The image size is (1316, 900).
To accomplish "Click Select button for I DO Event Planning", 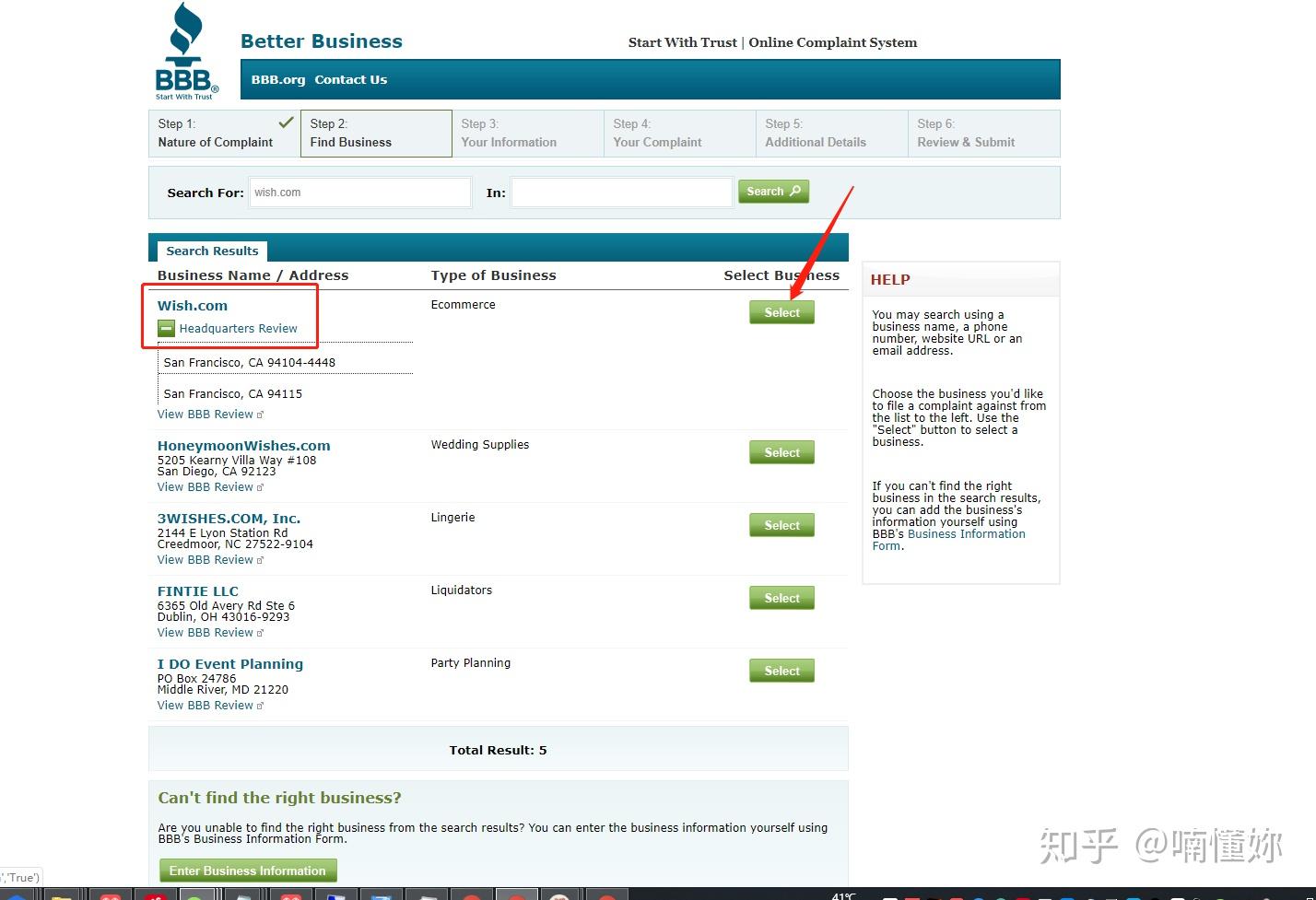I will [781, 672].
